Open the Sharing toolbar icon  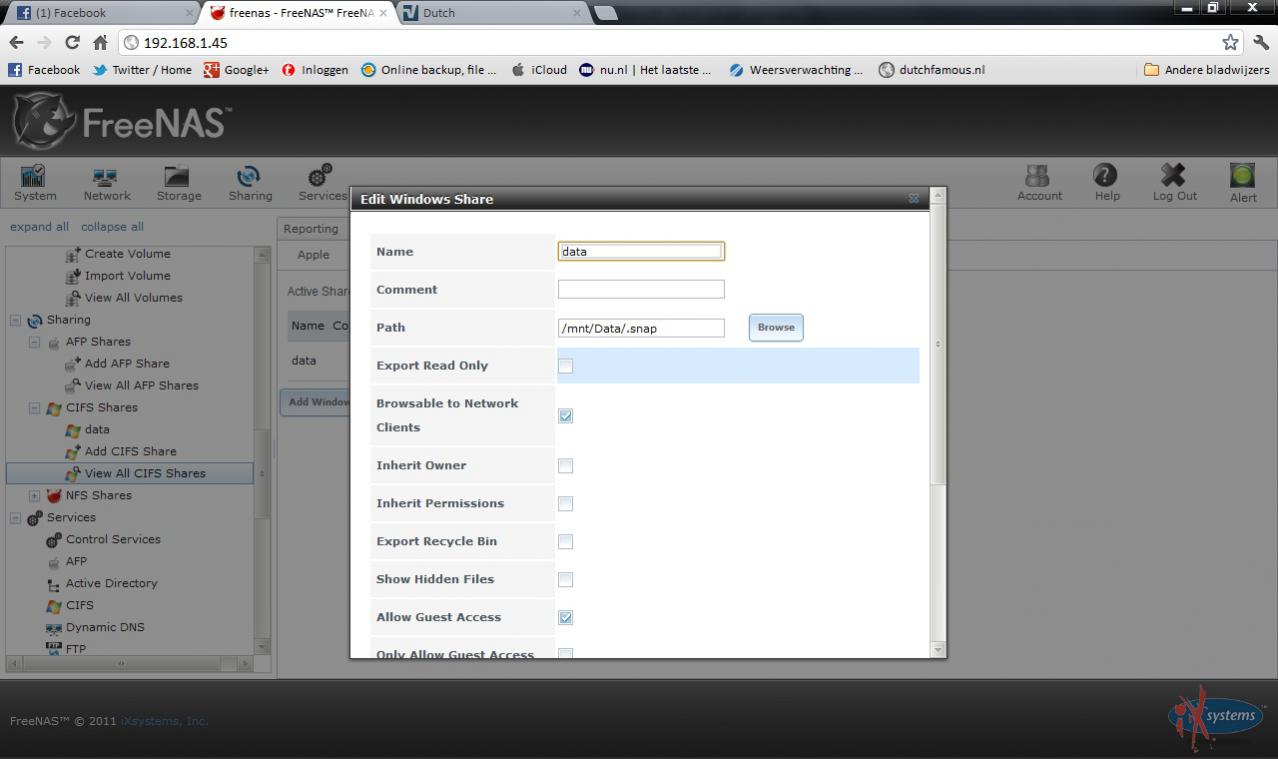(250, 183)
